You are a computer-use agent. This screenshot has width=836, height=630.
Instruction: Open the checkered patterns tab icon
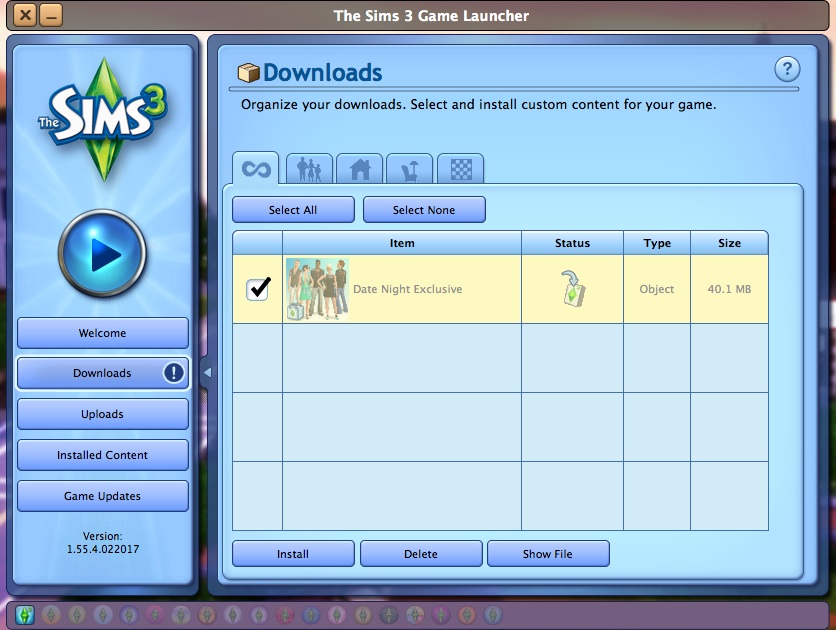(460, 169)
